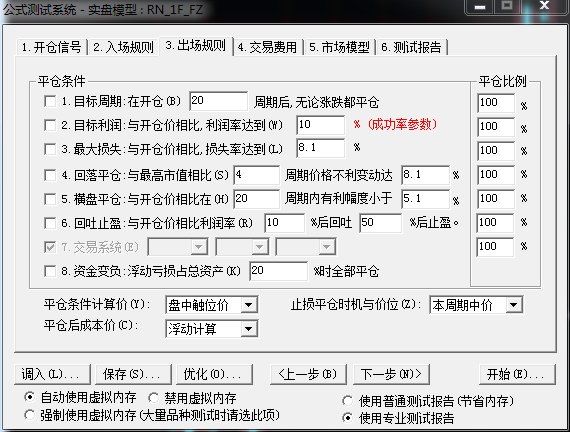
Task: Click the 保存(S)... button
Action: pos(133,374)
